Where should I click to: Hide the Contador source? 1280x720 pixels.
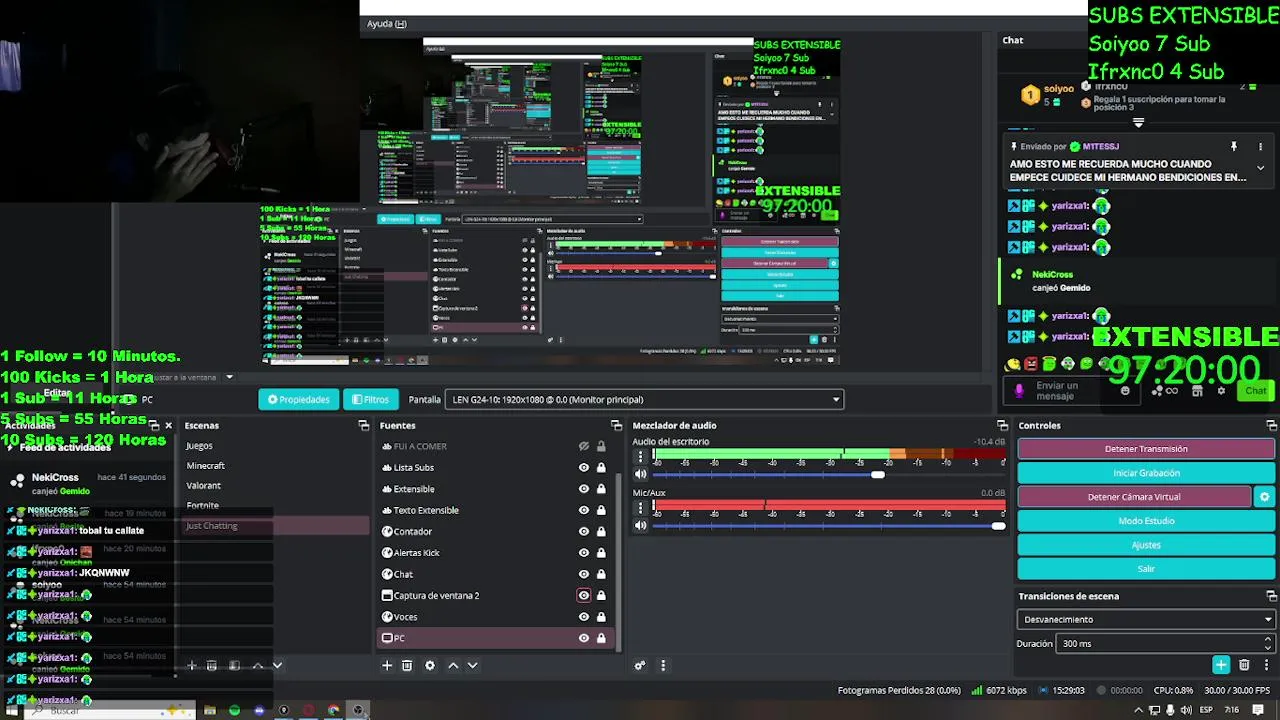pyautogui.click(x=584, y=532)
